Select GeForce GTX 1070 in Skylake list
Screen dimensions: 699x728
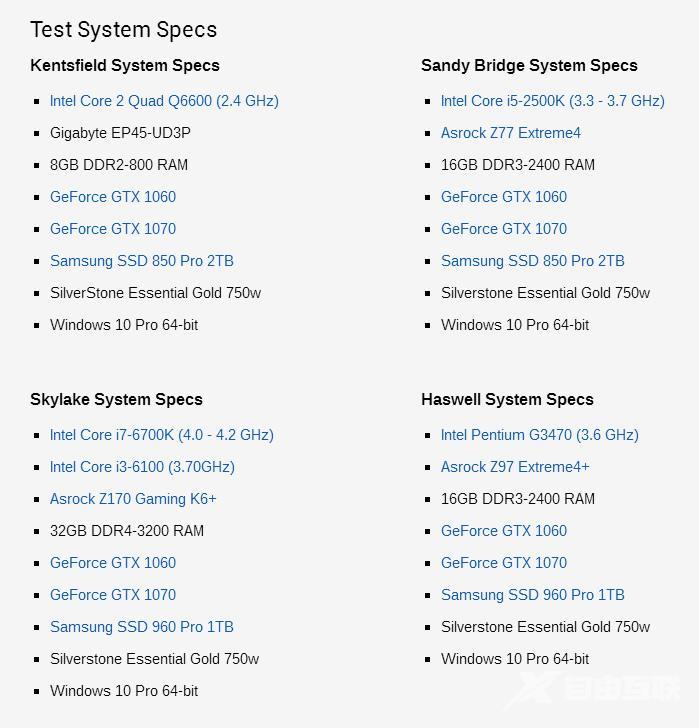point(113,595)
